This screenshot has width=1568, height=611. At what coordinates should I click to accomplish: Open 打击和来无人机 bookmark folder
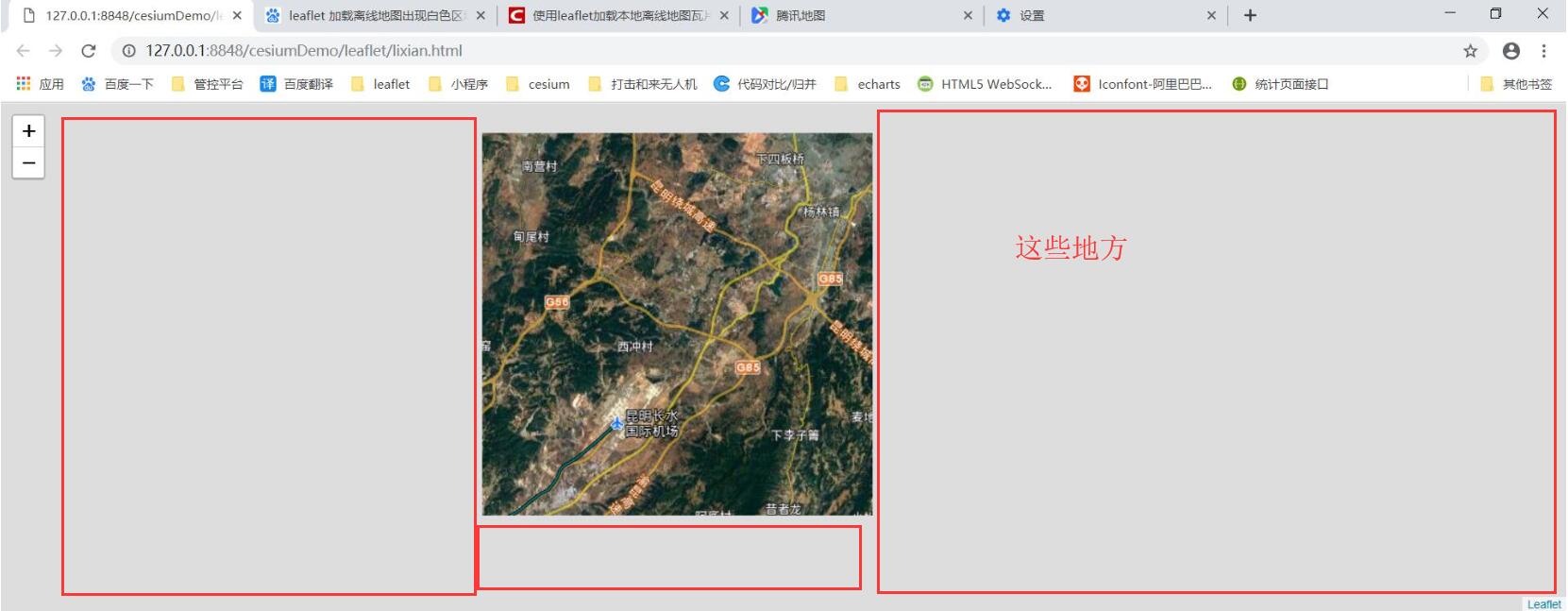point(642,84)
